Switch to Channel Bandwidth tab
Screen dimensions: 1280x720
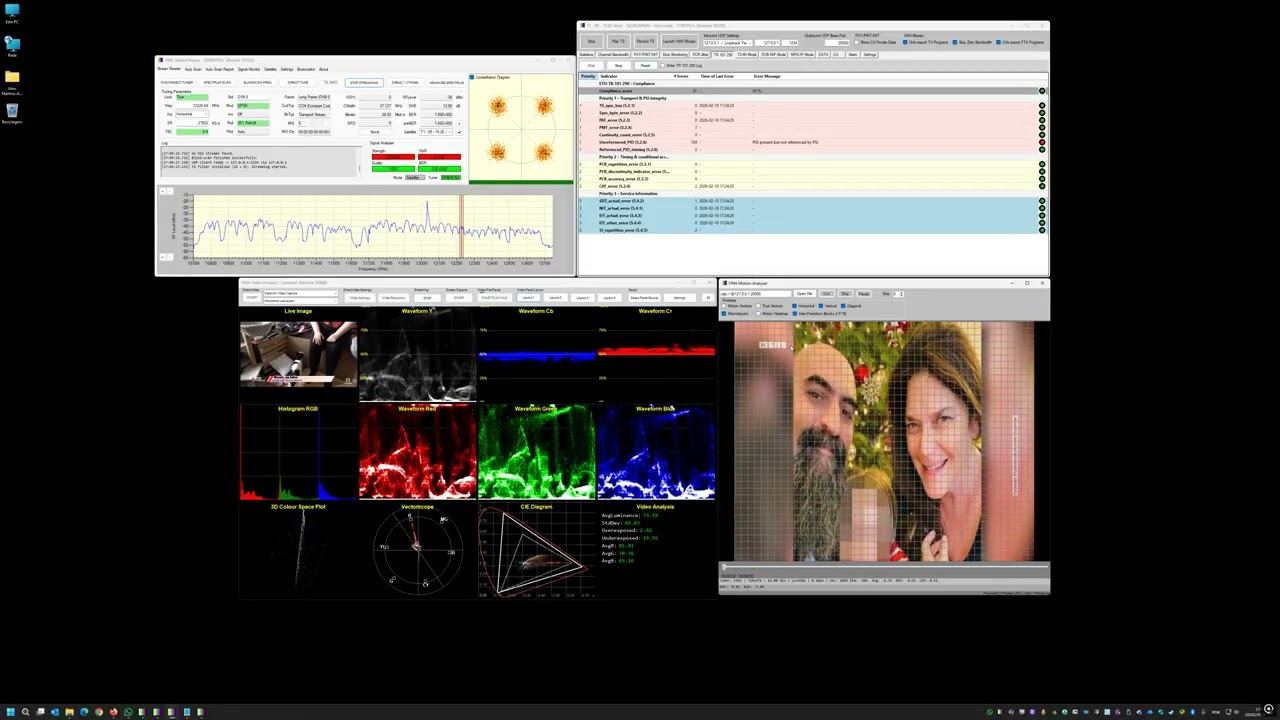click(613, 54)
